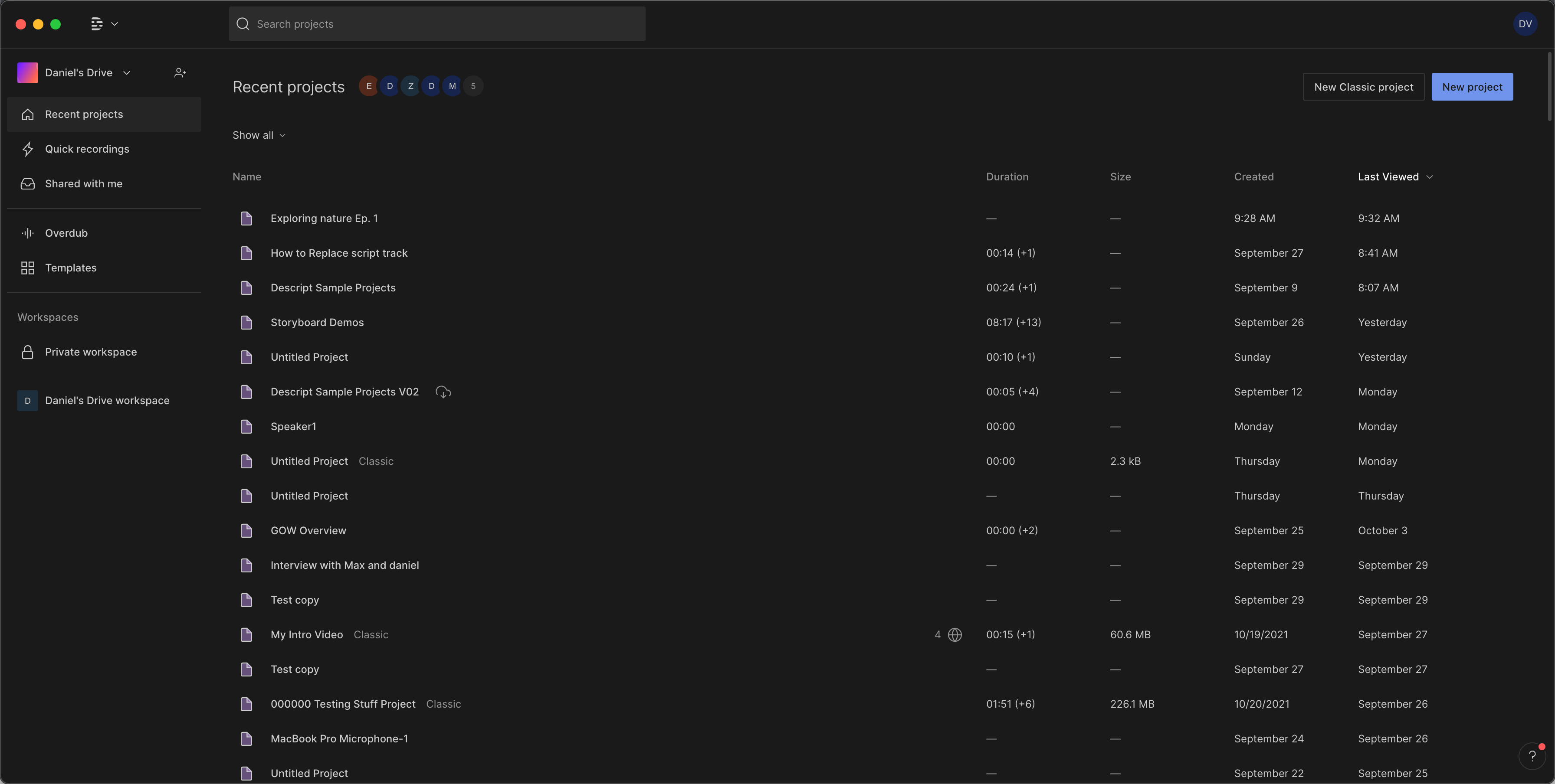Click the file icon for Exploring nature Ep. 1
The image size is (1555, 784).
point(246,218)
